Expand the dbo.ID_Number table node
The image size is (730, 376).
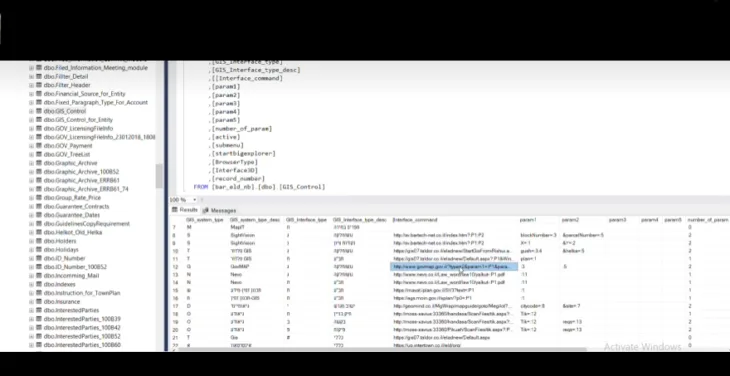click(31, 258)
